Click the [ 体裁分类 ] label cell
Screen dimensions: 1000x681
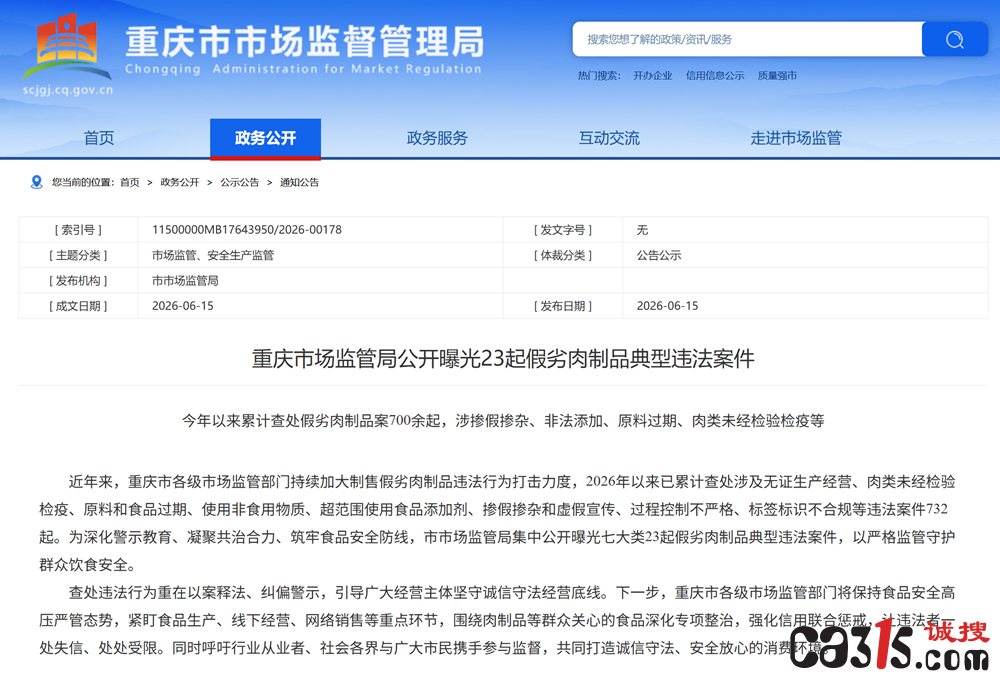[x=563, y=255]
